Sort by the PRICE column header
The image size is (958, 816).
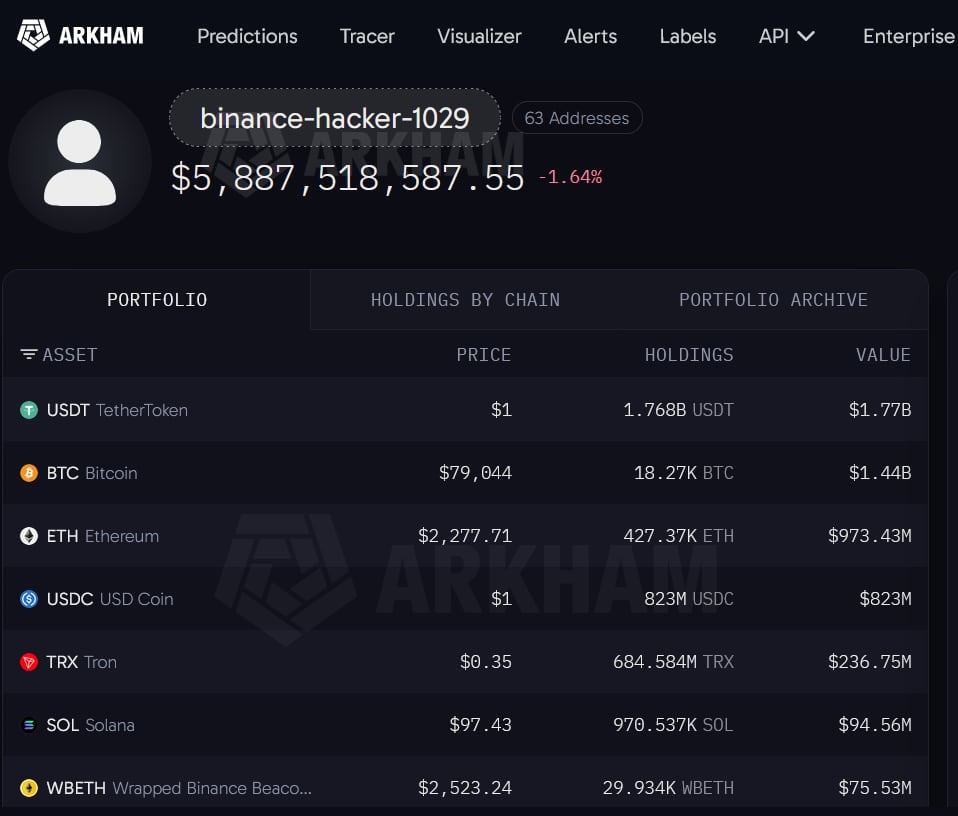click(x=483, y=354)
